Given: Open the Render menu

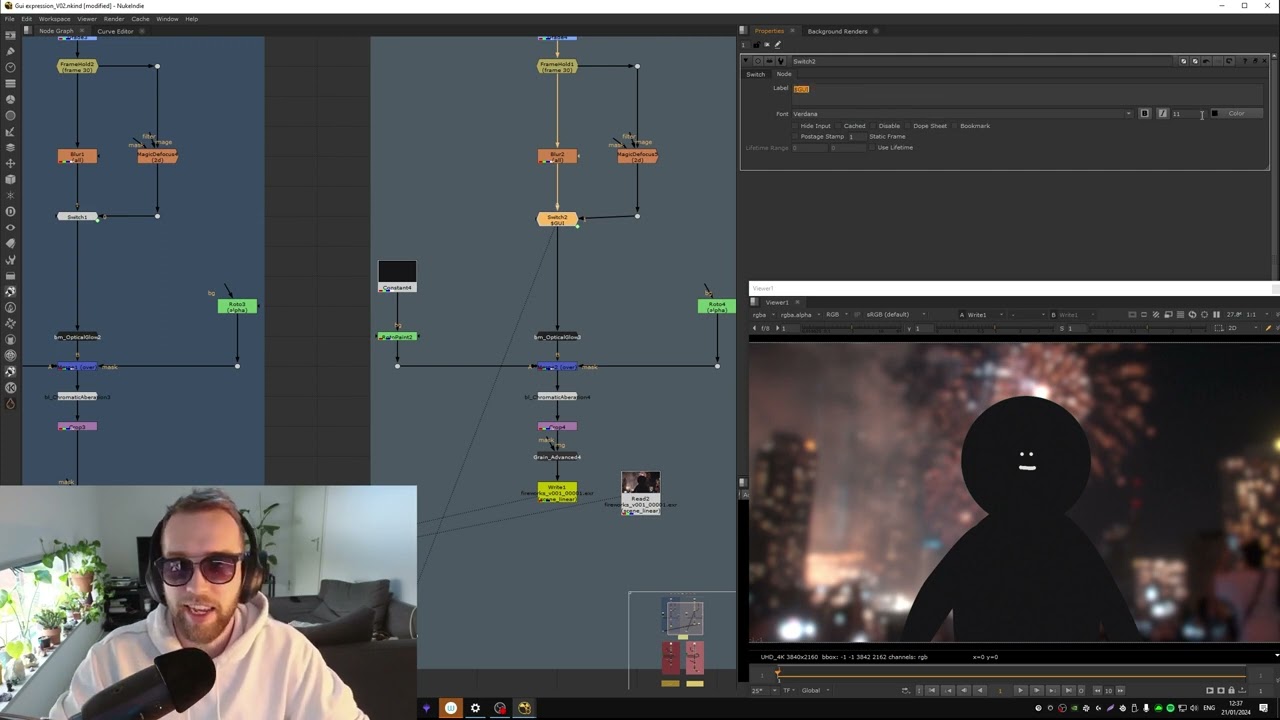Looking at the screenshot, I should tap(114, 19).
